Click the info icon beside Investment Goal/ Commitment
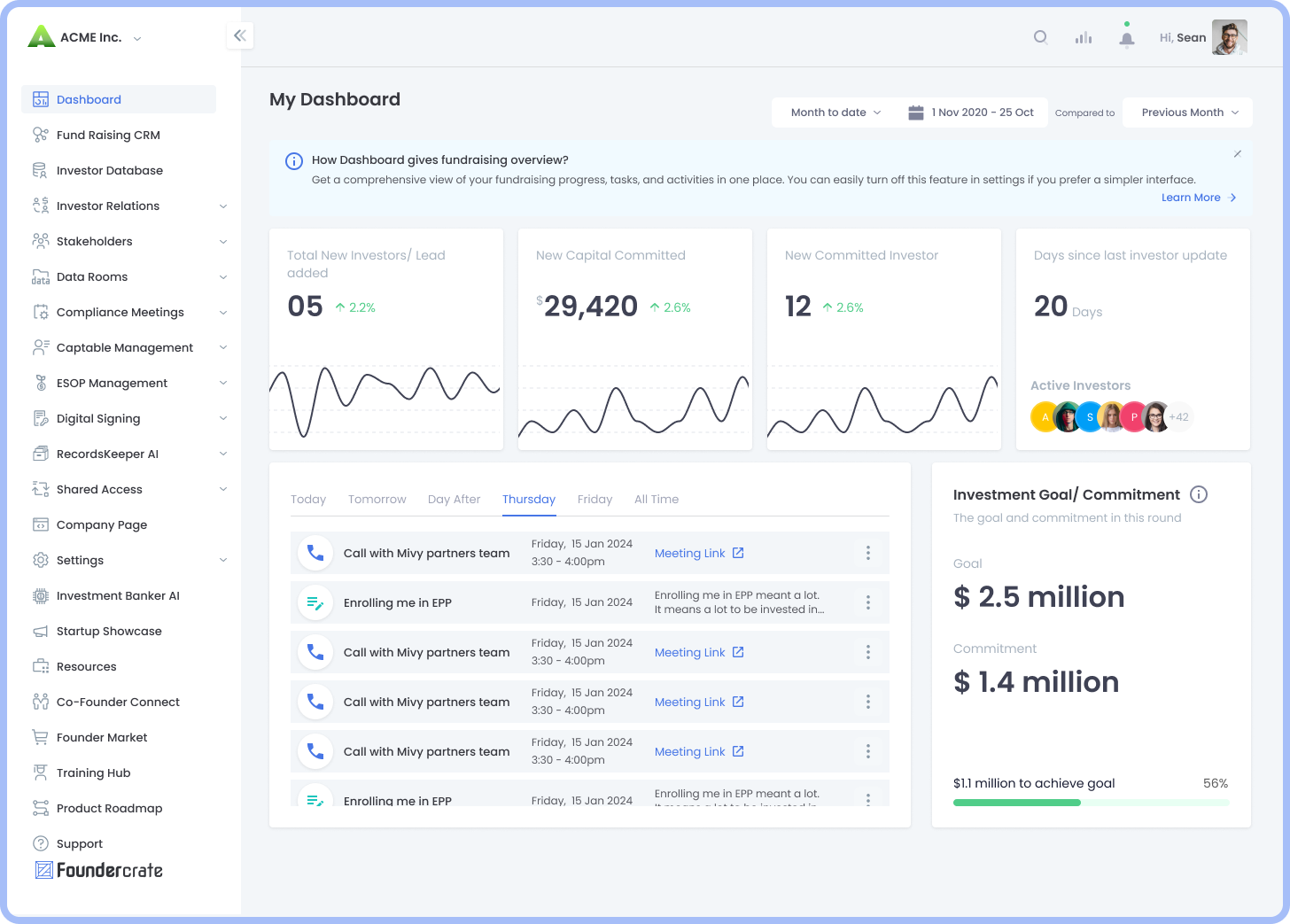The width and height of the screenshot is (1290, 924). (1199, 494)
